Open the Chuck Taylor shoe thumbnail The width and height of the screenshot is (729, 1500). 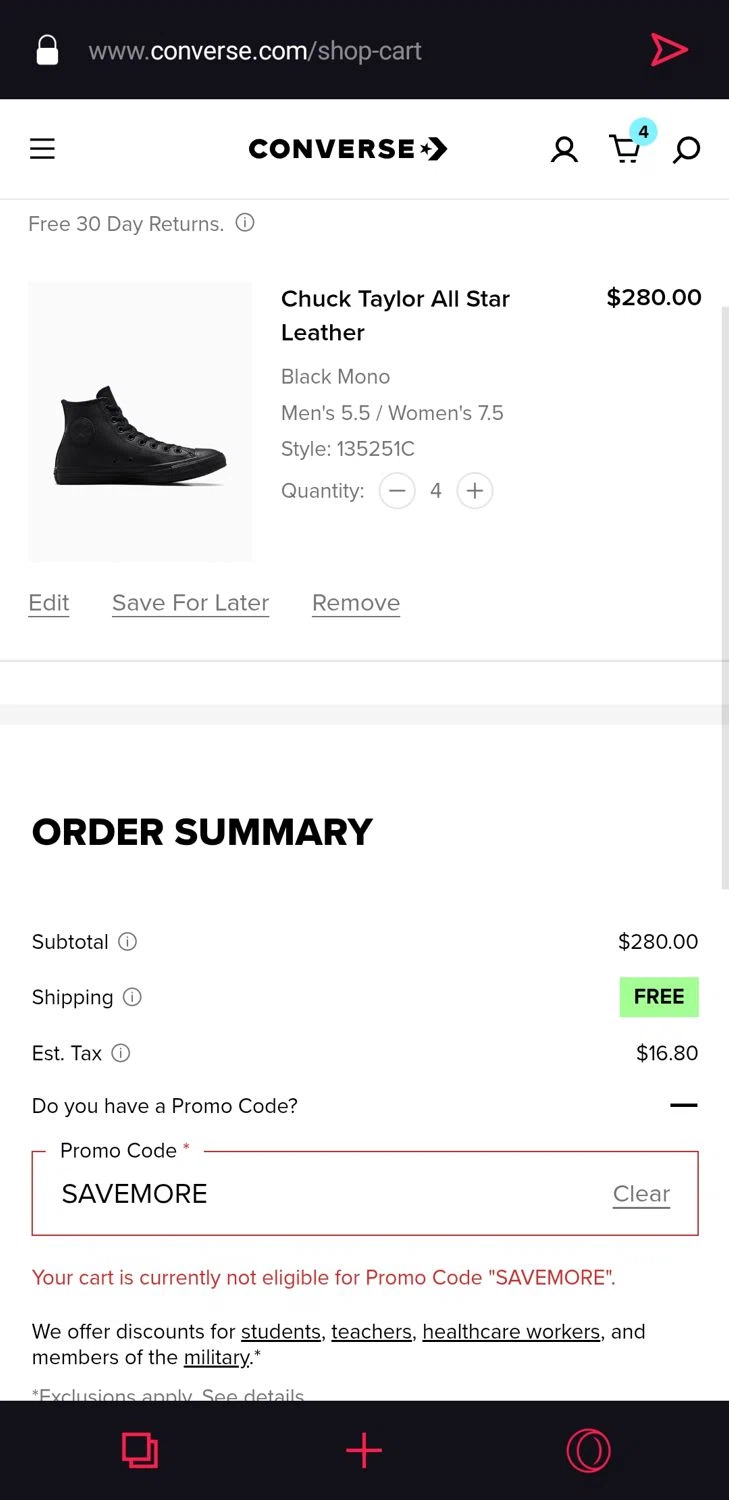coord(140,422)
